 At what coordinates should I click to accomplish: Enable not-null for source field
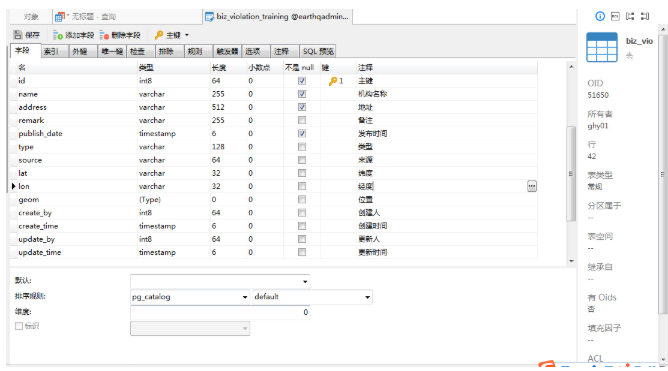[302, 160]
